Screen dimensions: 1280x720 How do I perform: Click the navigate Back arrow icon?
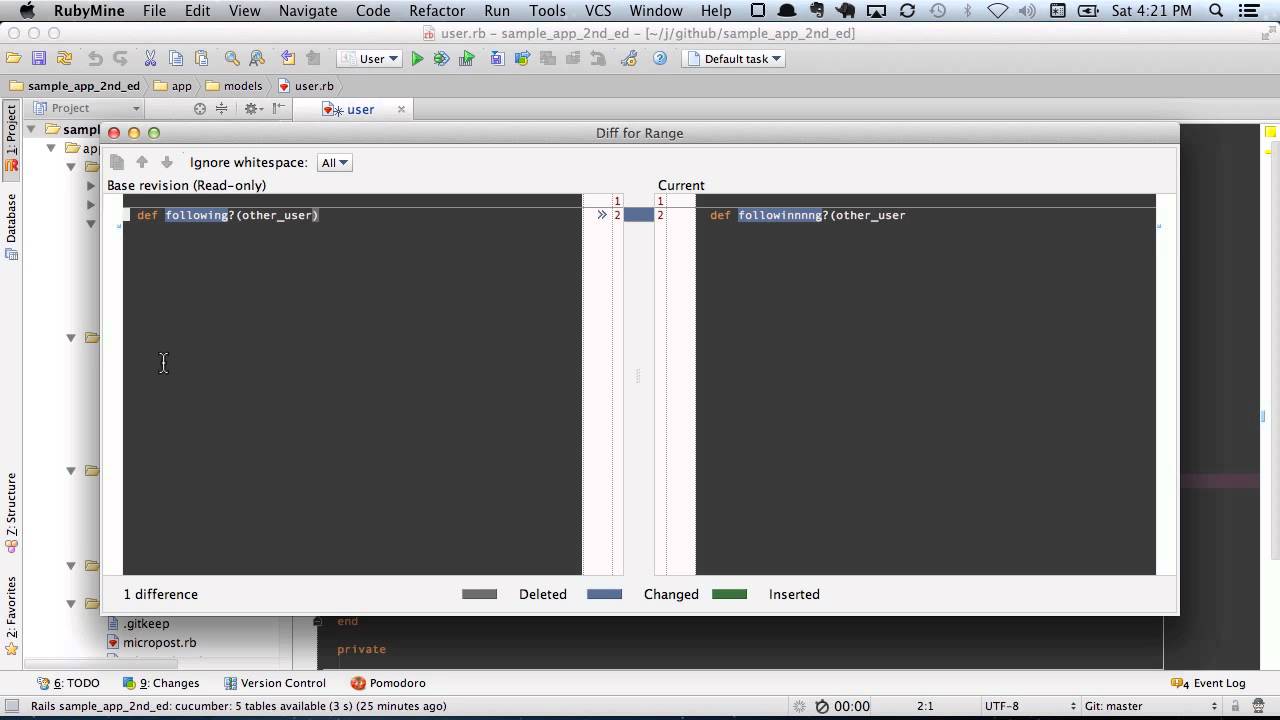tap(288, 59)
